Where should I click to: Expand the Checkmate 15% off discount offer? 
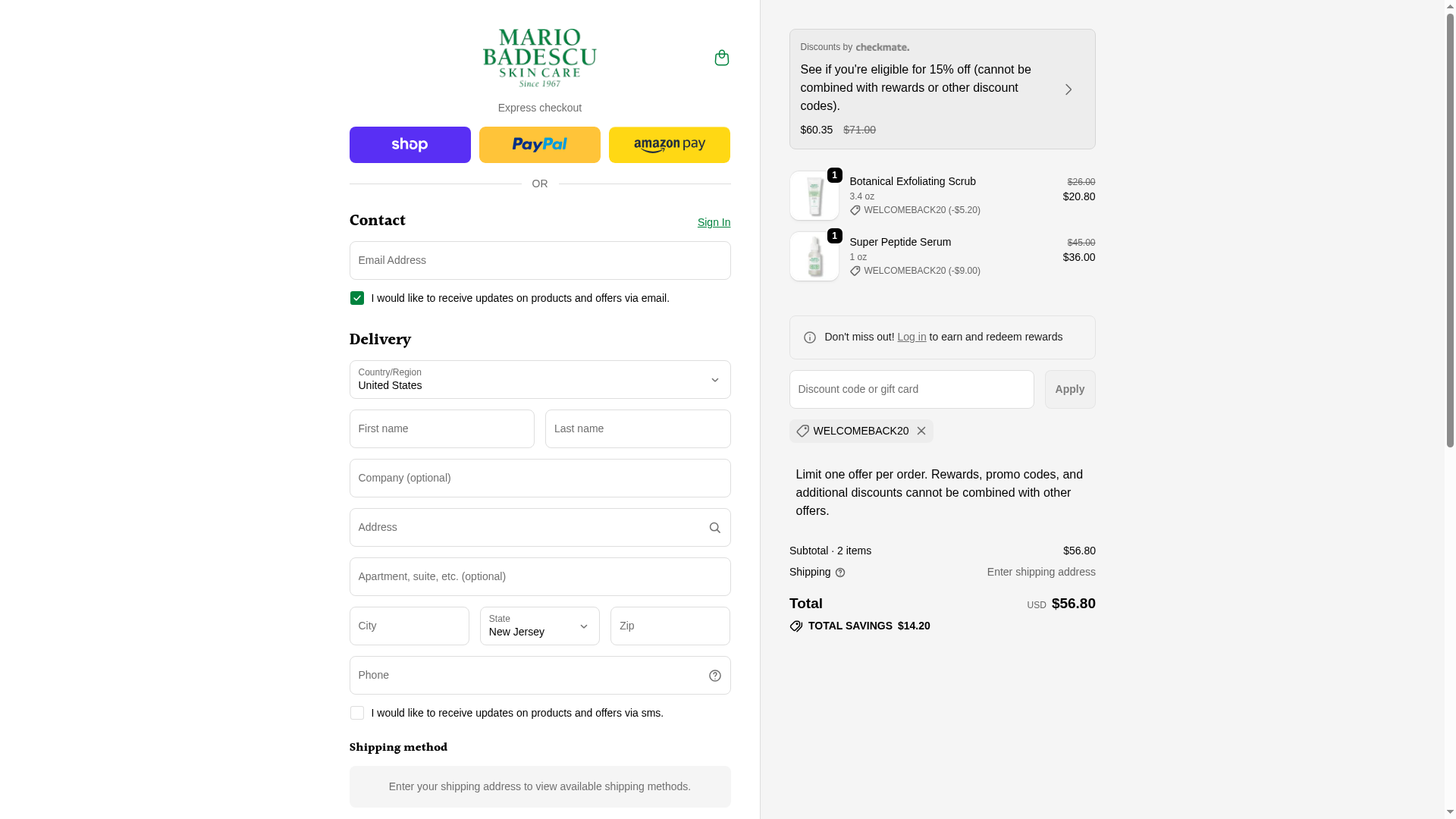pos(1068,89)
